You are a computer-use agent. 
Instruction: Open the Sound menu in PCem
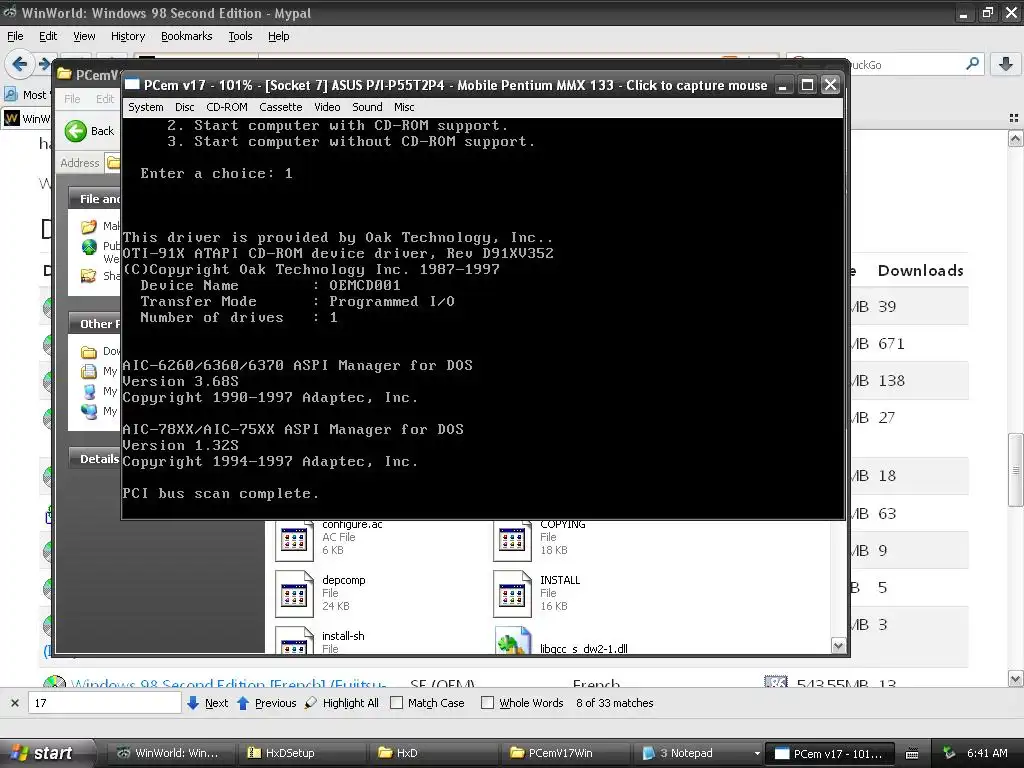[367, 107]
